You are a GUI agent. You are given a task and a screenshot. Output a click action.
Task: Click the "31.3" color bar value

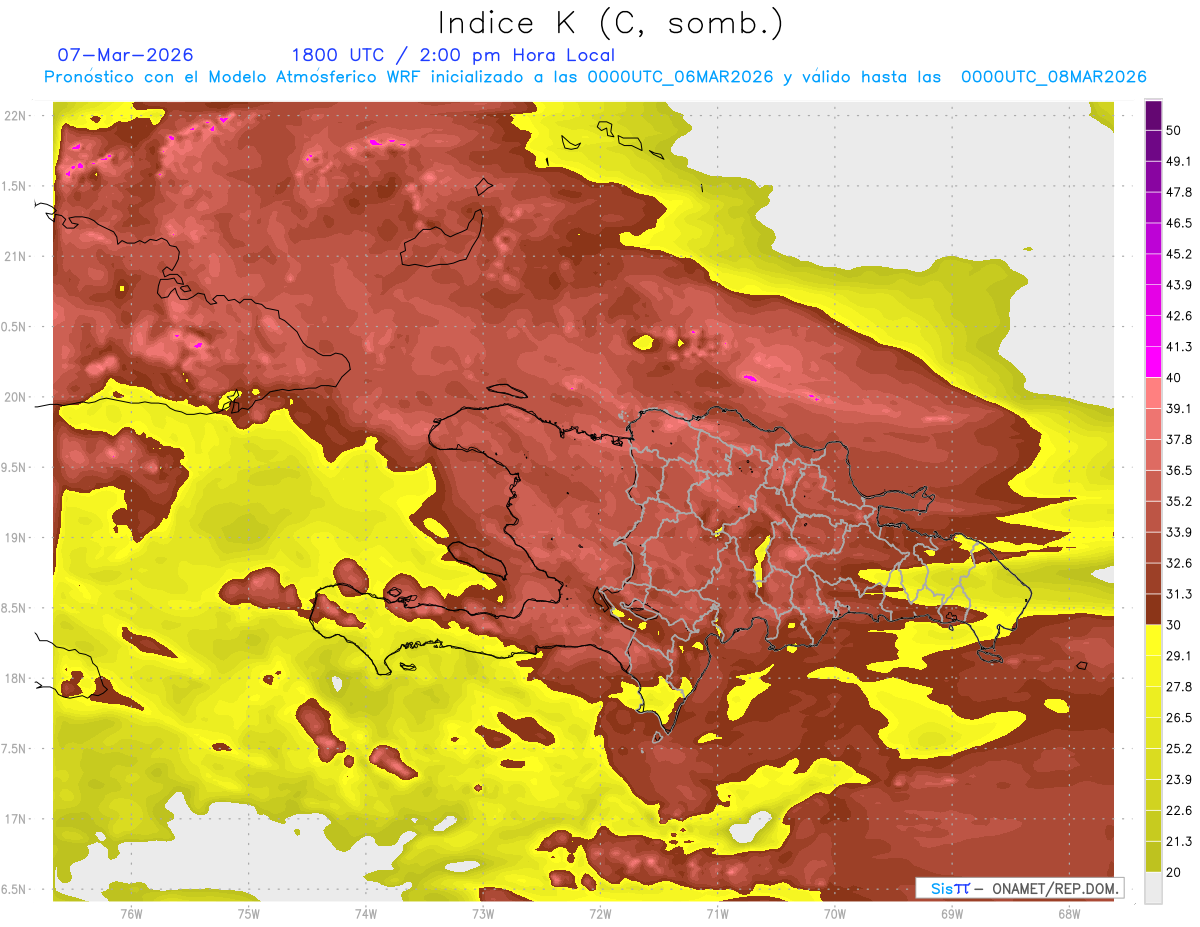point(1178,594)
